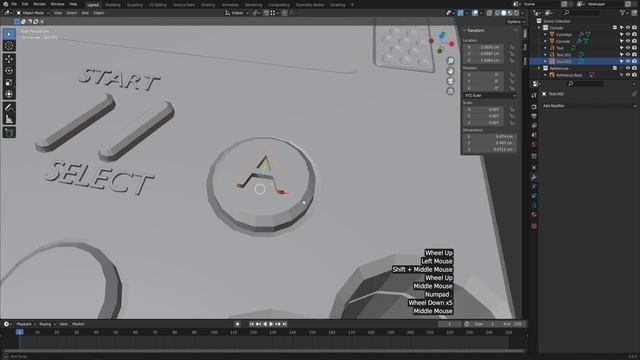Pick the Scale tool
The image size is (640, 360).
point(9,83)
